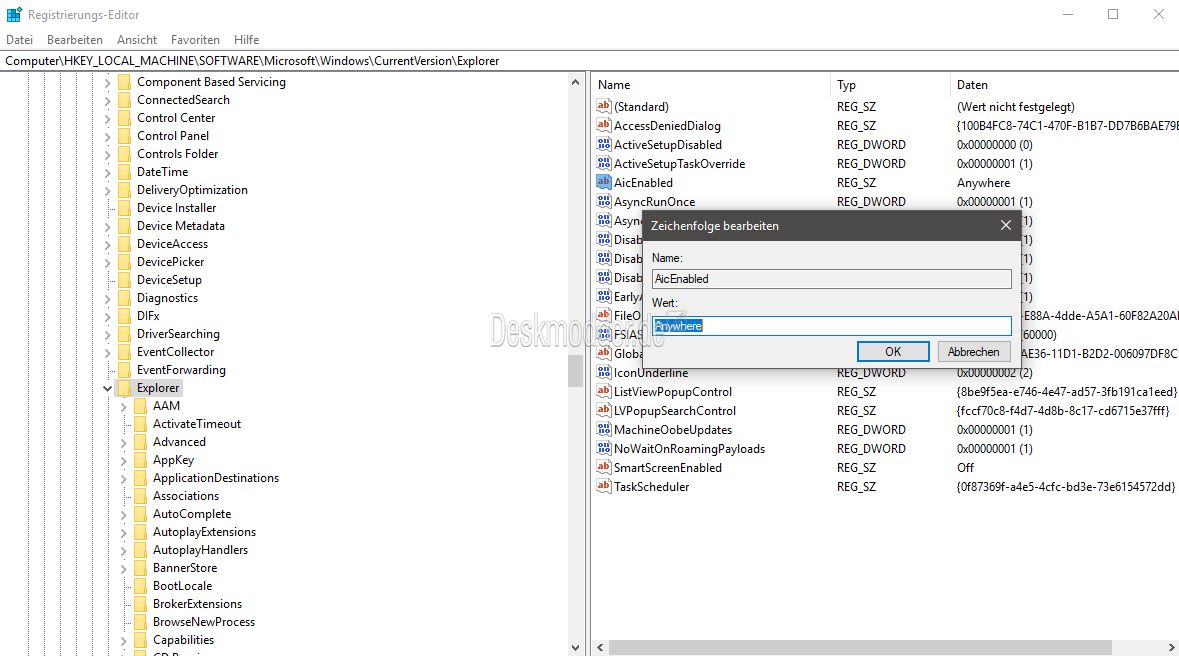
Task: Confirm the edit with OK button
Action: pos(893,351)
